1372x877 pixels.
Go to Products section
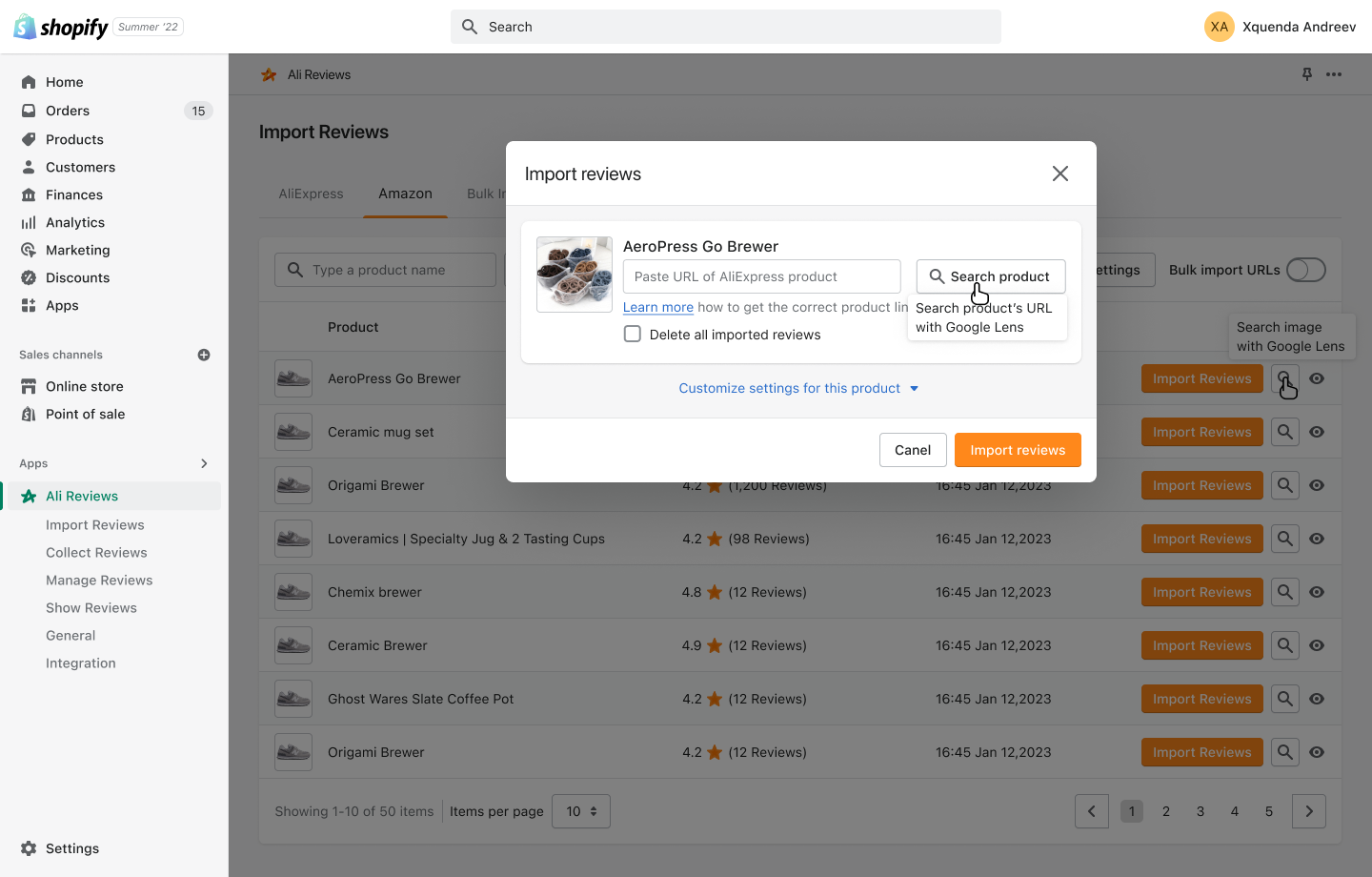tap(74, 139)
